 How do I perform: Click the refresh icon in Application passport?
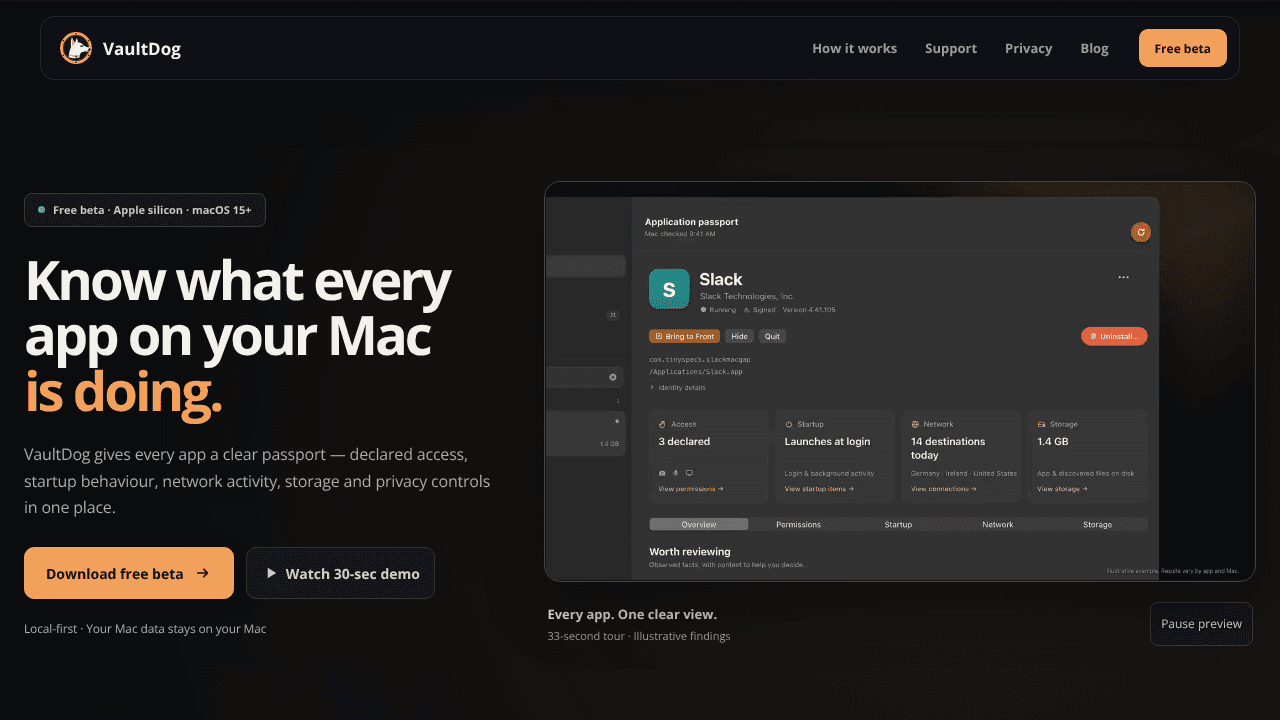1140,232
